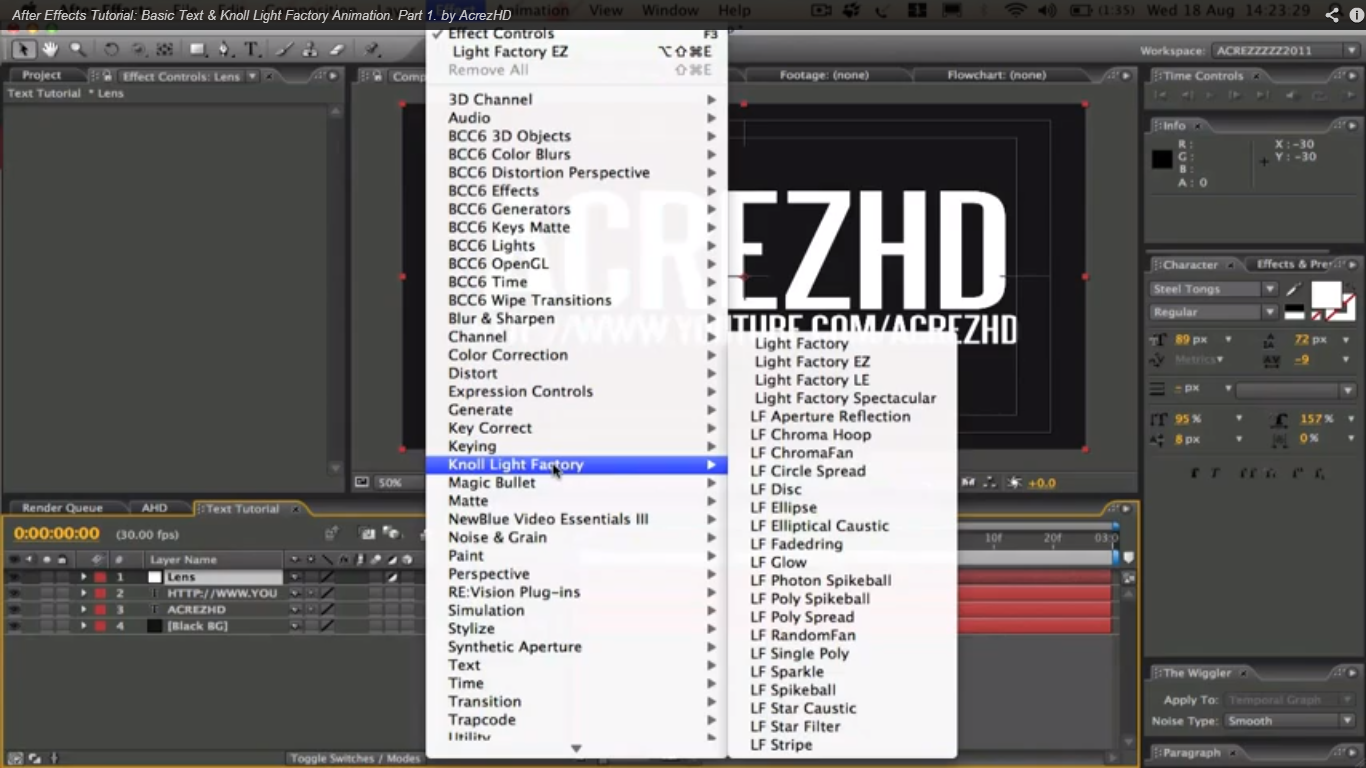This screenshot has width=1366, height=768.
Task: Hide the Lens layer with eye toggle
Action: coord(14,577)
